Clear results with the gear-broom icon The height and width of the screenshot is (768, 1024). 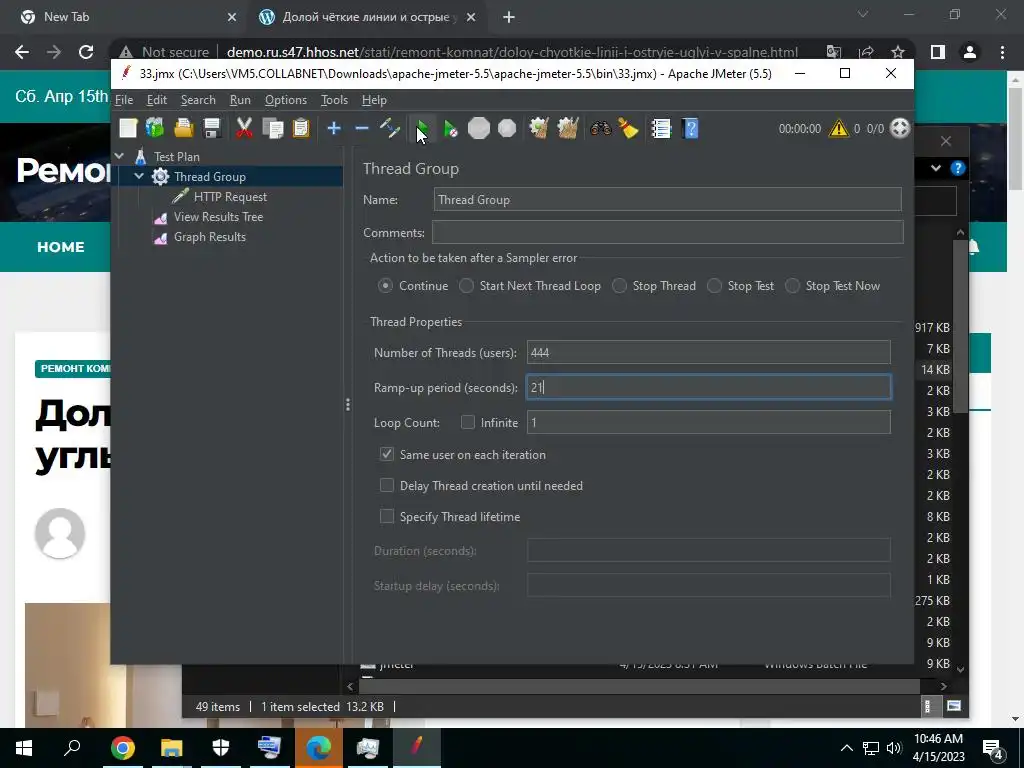tap(539, 128)
